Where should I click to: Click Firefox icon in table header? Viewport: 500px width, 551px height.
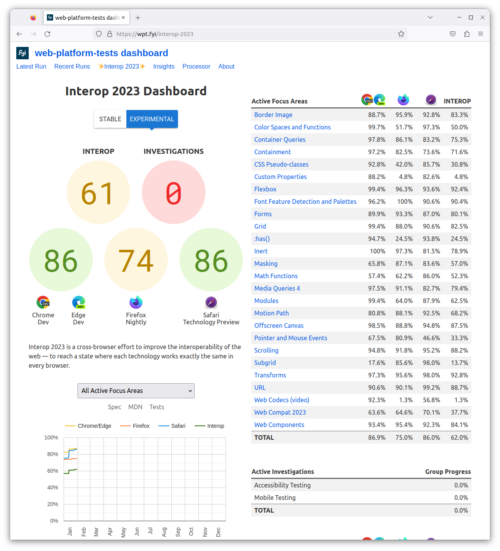click(x=403, y=100)
